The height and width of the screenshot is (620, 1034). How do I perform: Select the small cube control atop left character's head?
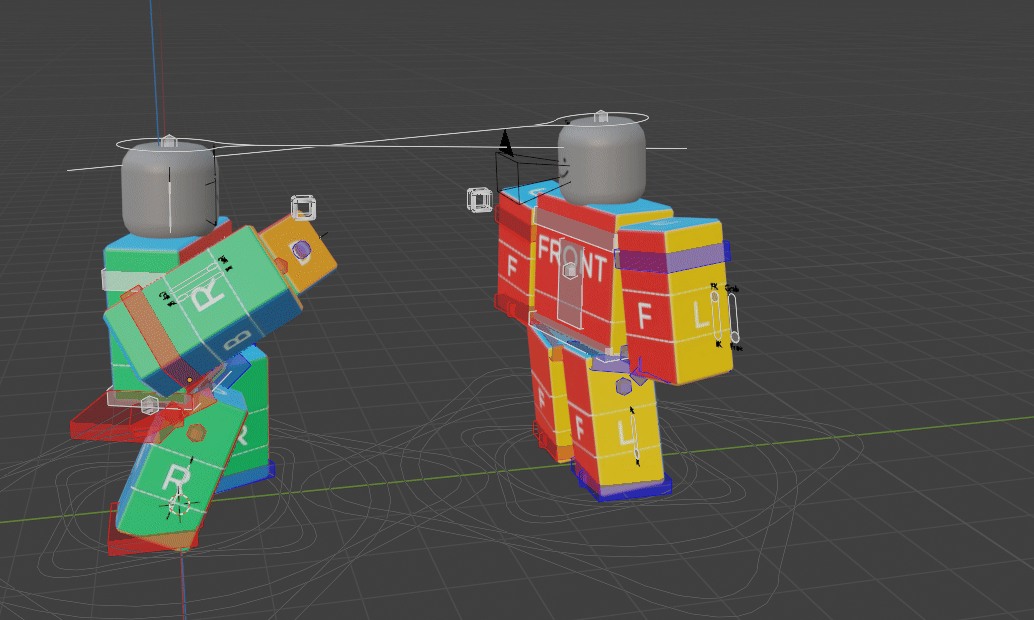[x=169, y=140]
